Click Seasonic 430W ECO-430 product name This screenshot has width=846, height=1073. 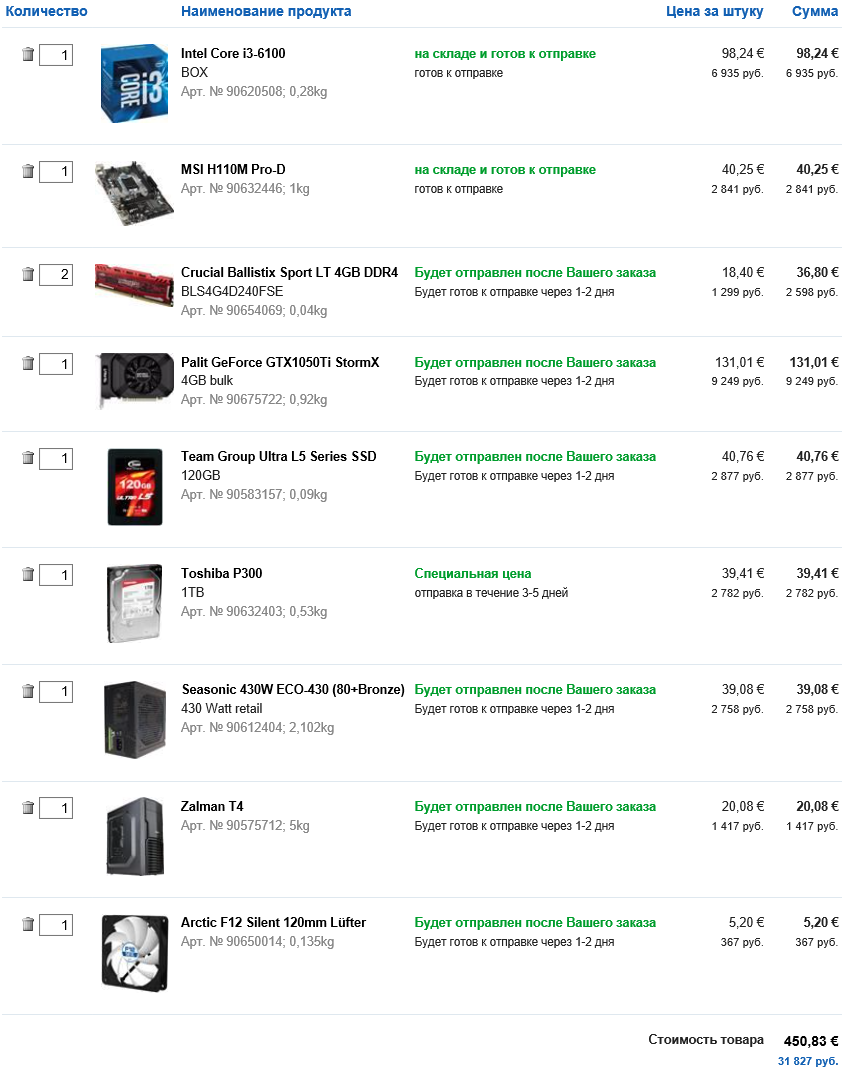click(x=293, y=690)
